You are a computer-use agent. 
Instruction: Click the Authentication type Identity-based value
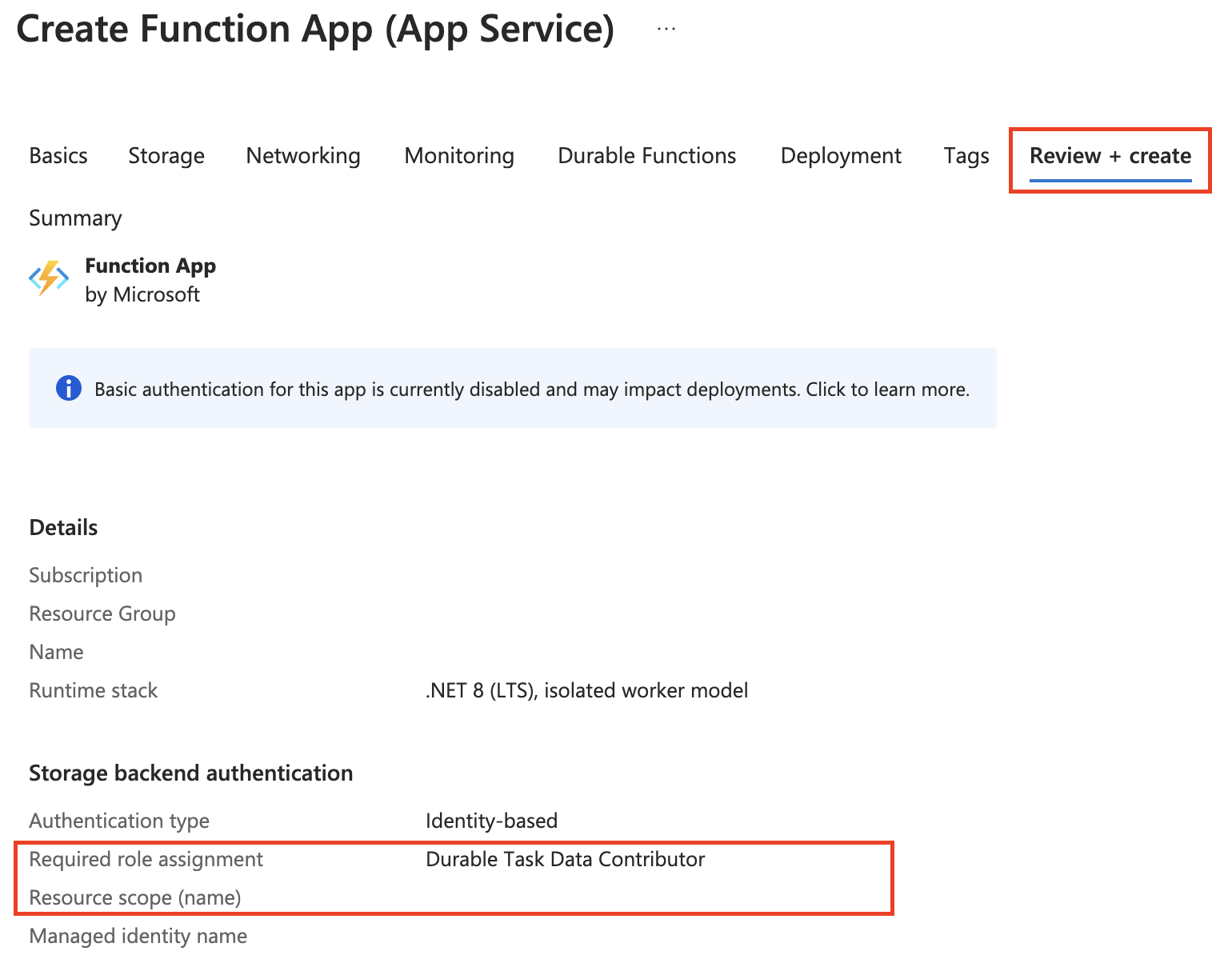491,821
